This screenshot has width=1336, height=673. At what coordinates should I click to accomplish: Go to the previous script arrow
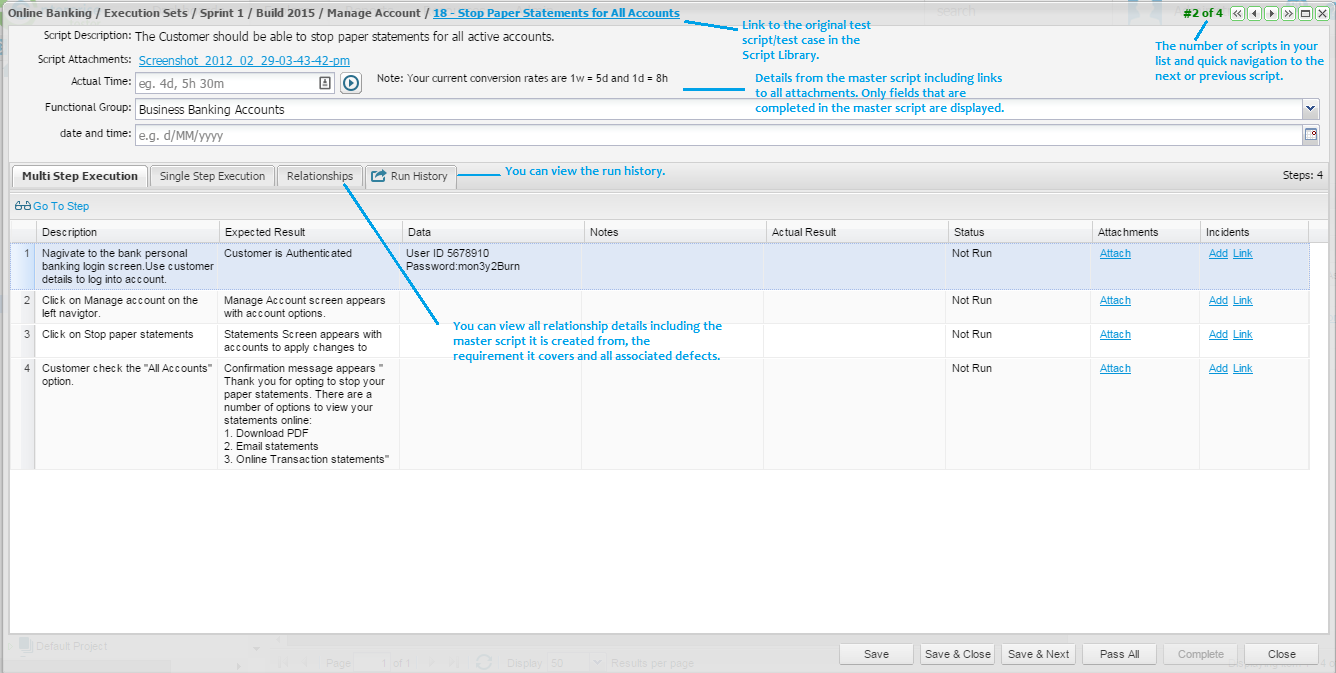[1254, 13]
